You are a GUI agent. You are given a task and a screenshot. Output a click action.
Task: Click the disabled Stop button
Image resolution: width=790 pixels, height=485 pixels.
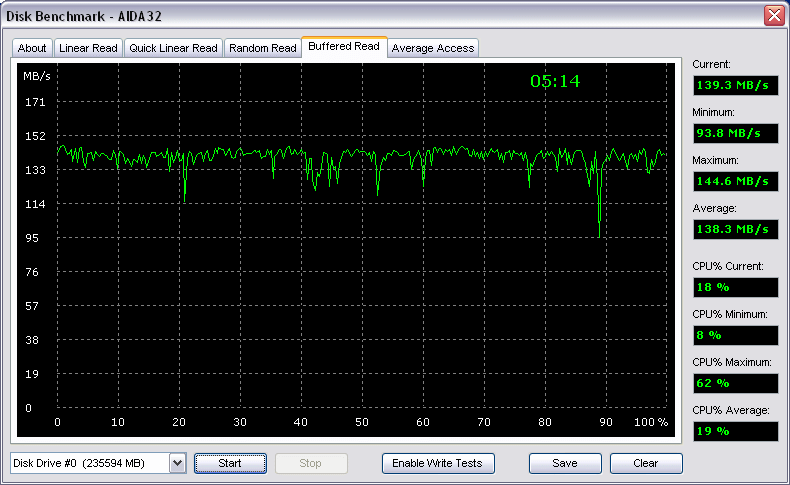(x=311, y=463)
